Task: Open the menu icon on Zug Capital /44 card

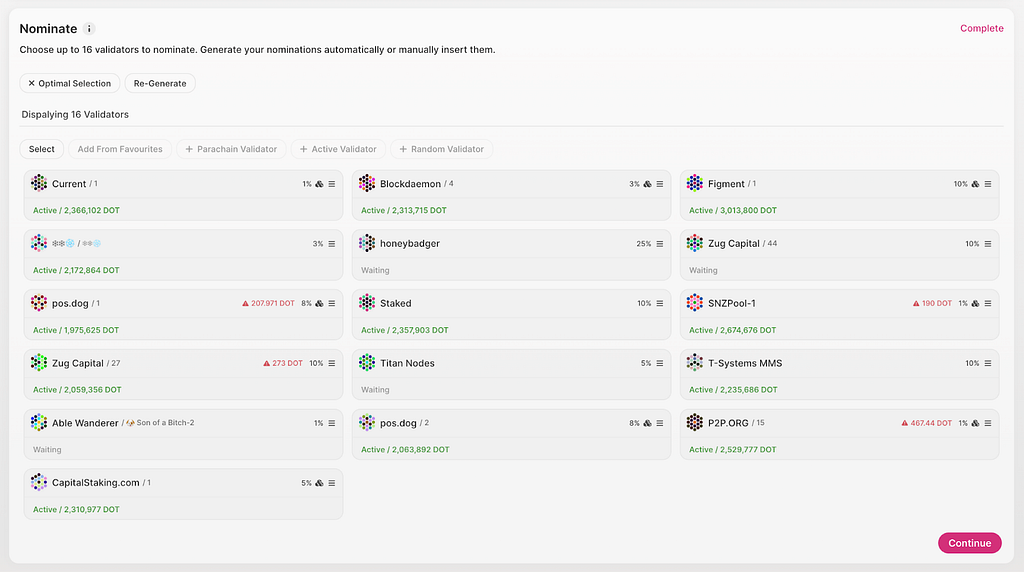Action: pos(987,244)
